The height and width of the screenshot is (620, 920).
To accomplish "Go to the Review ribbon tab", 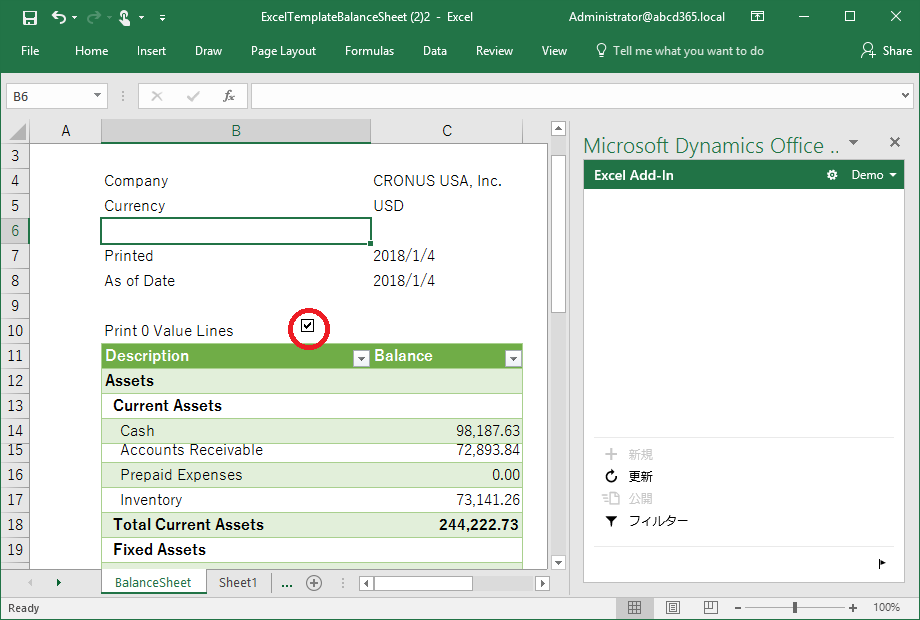I will click(495, 51).
